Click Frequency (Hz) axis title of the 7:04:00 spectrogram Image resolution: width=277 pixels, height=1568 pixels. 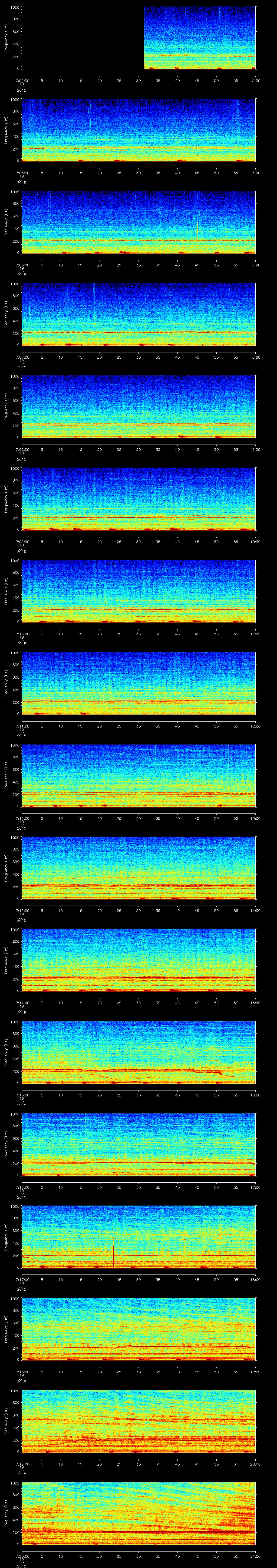tap(6, 38)
